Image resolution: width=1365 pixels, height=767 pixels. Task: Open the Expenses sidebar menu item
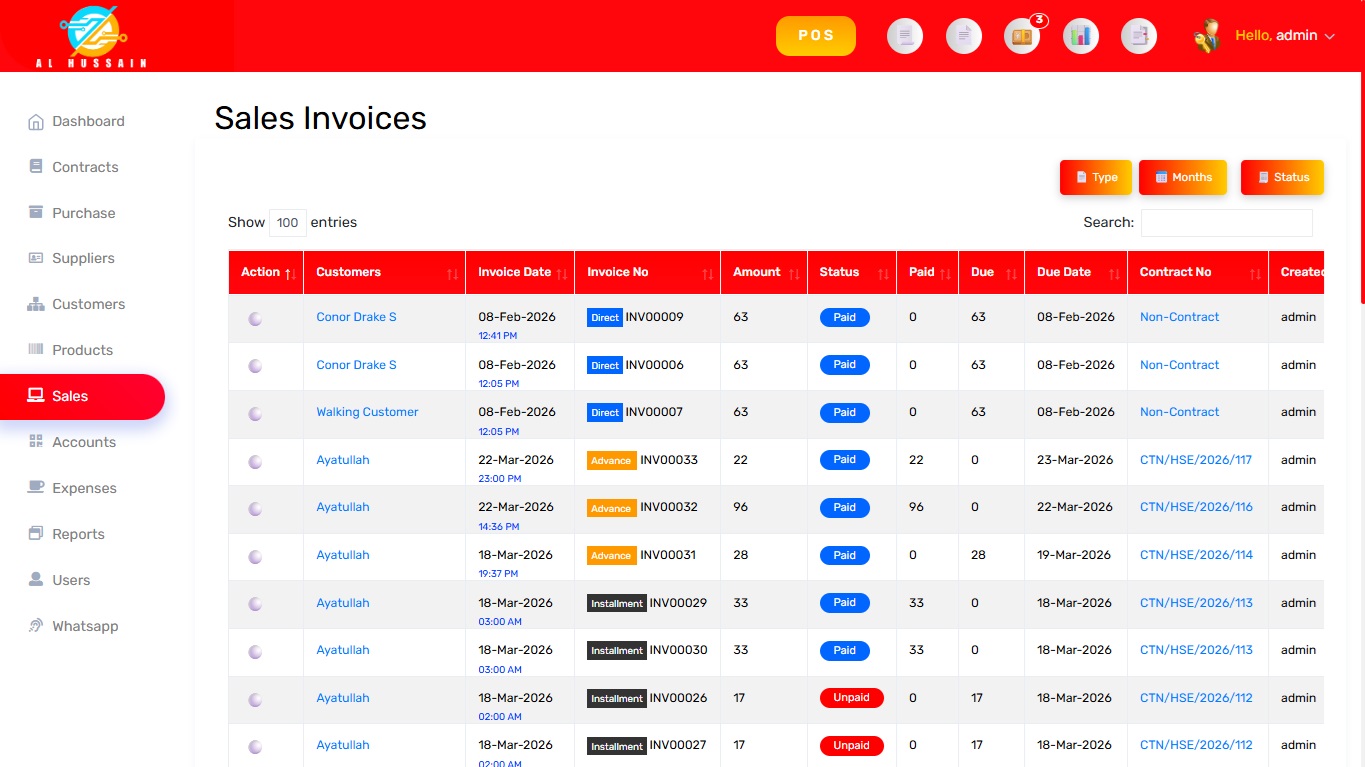pos(84,488)
